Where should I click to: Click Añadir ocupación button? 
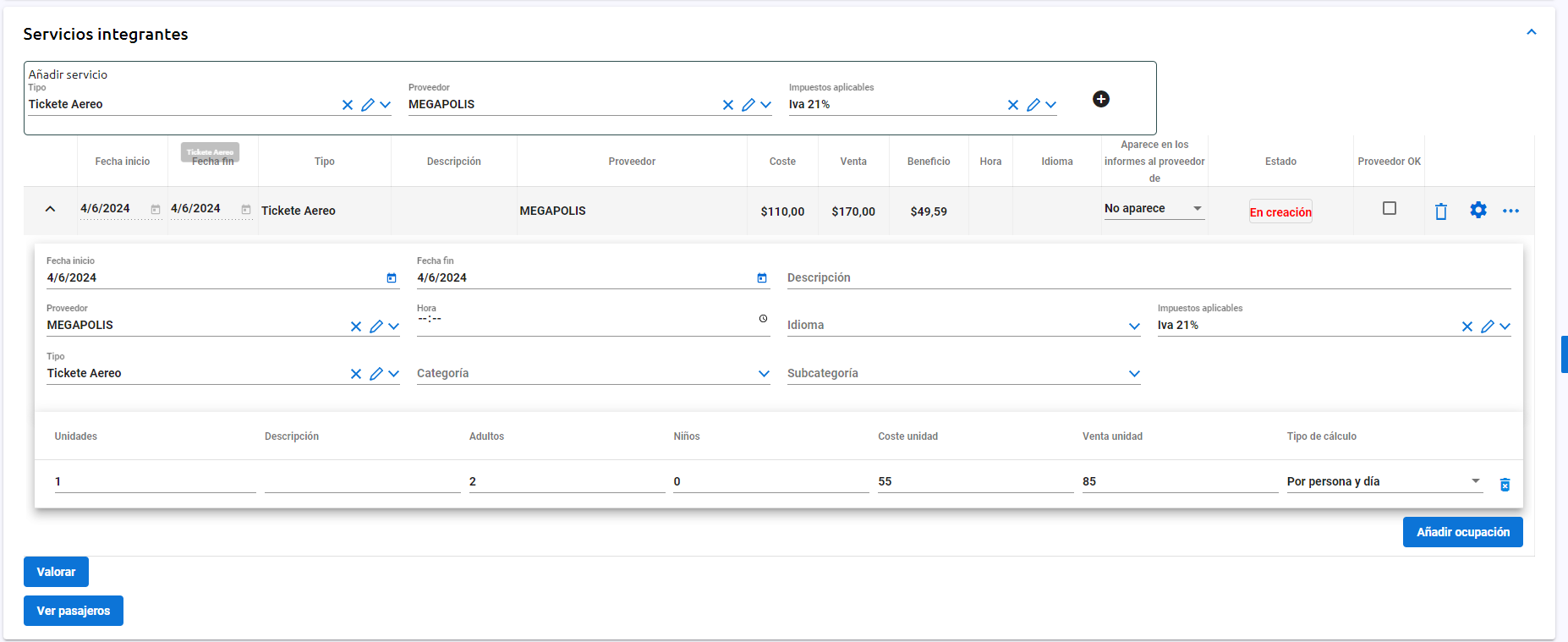1463,532
